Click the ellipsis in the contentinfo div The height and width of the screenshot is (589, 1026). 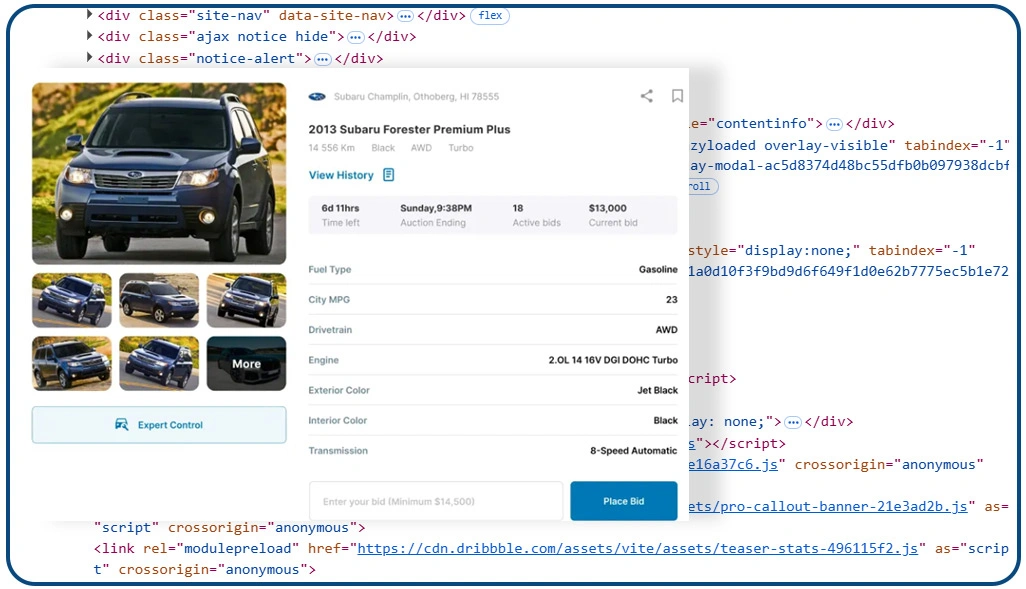[x=834, y=124]
